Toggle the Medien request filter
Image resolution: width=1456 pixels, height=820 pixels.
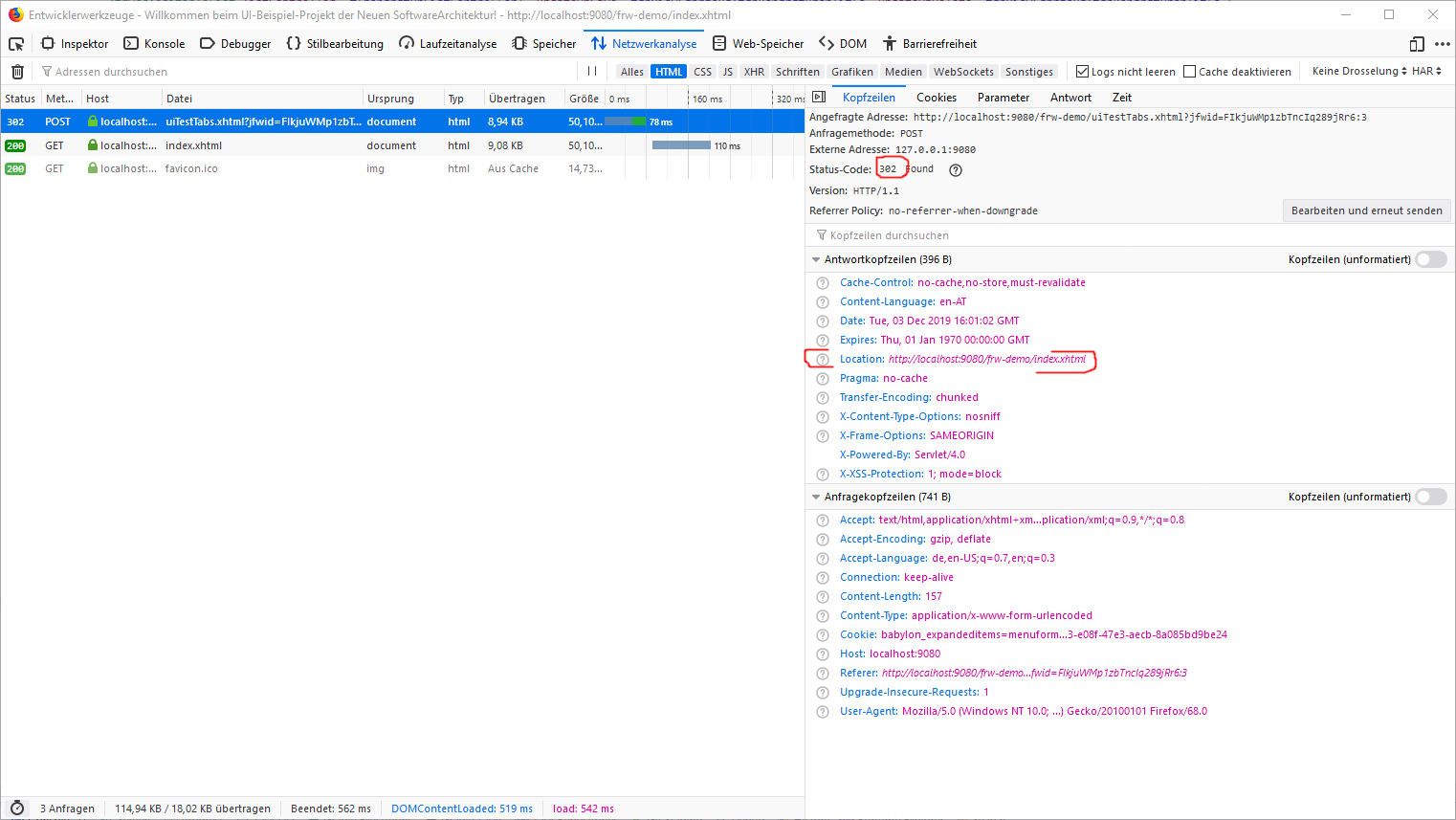pyautogui.click(x=903, y=72)
